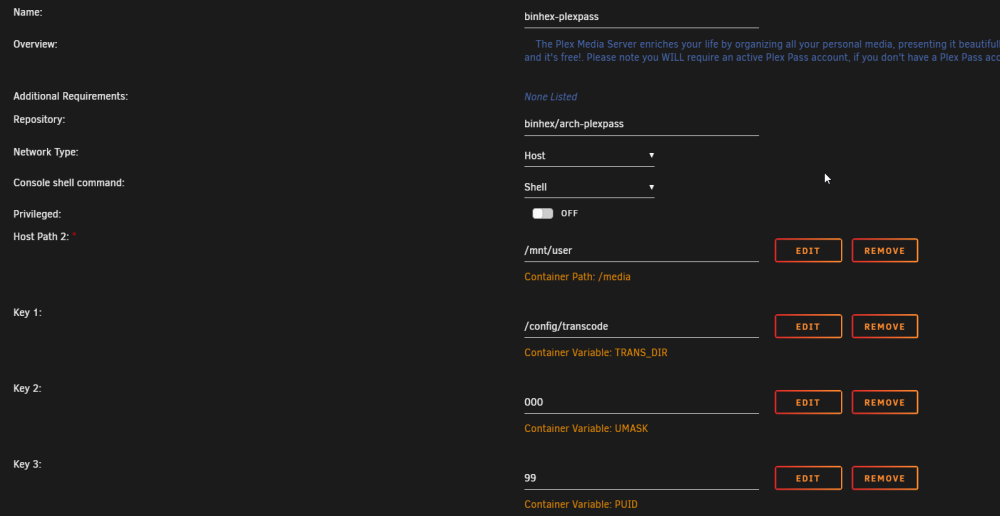Click the Network Type: label
Viewport: 1000px width, 516px height.
46,152
